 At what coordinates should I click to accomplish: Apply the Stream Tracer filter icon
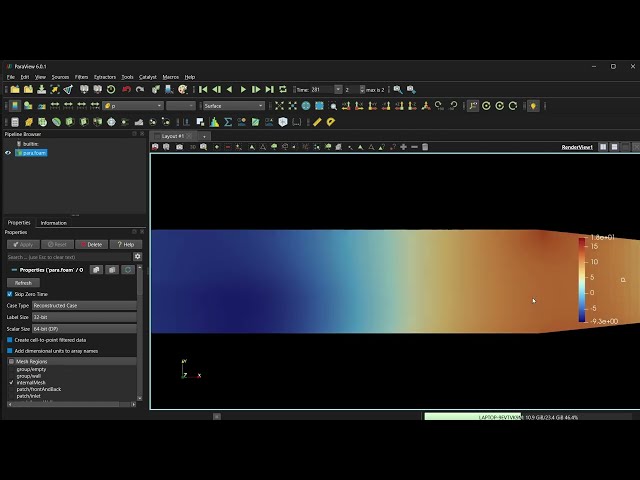point(125,122)
